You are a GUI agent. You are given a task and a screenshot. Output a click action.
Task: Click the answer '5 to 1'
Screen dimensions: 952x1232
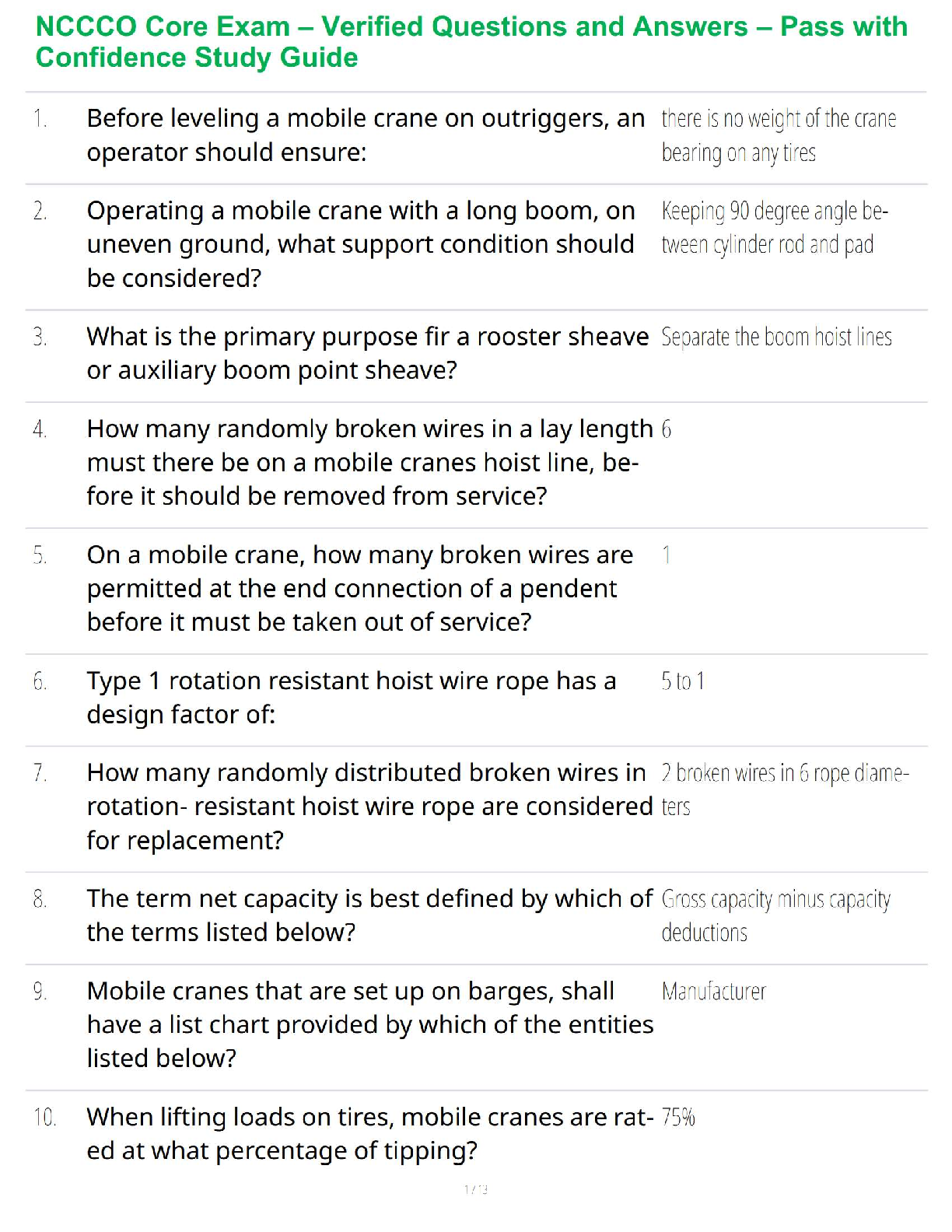(683, 681)
